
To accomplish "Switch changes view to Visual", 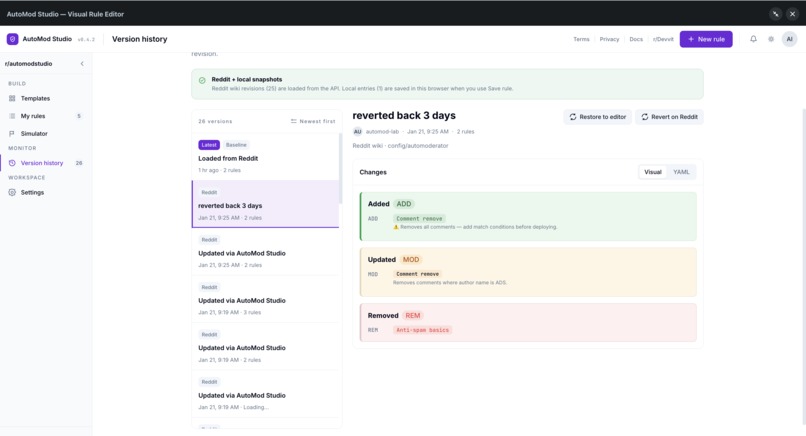I will point(652,172).
